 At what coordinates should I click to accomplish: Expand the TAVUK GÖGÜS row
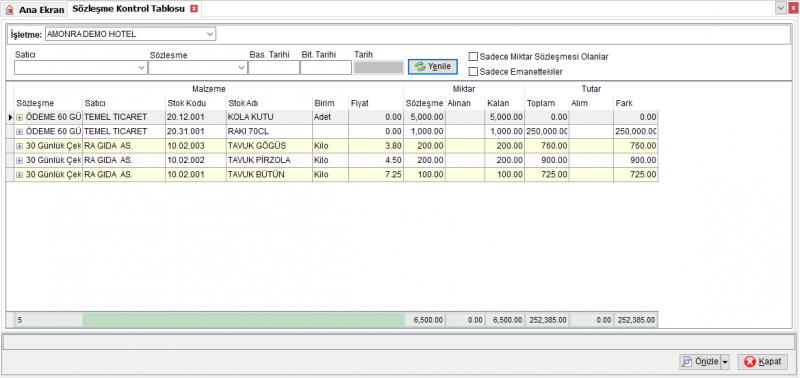(x=19, y=146)
